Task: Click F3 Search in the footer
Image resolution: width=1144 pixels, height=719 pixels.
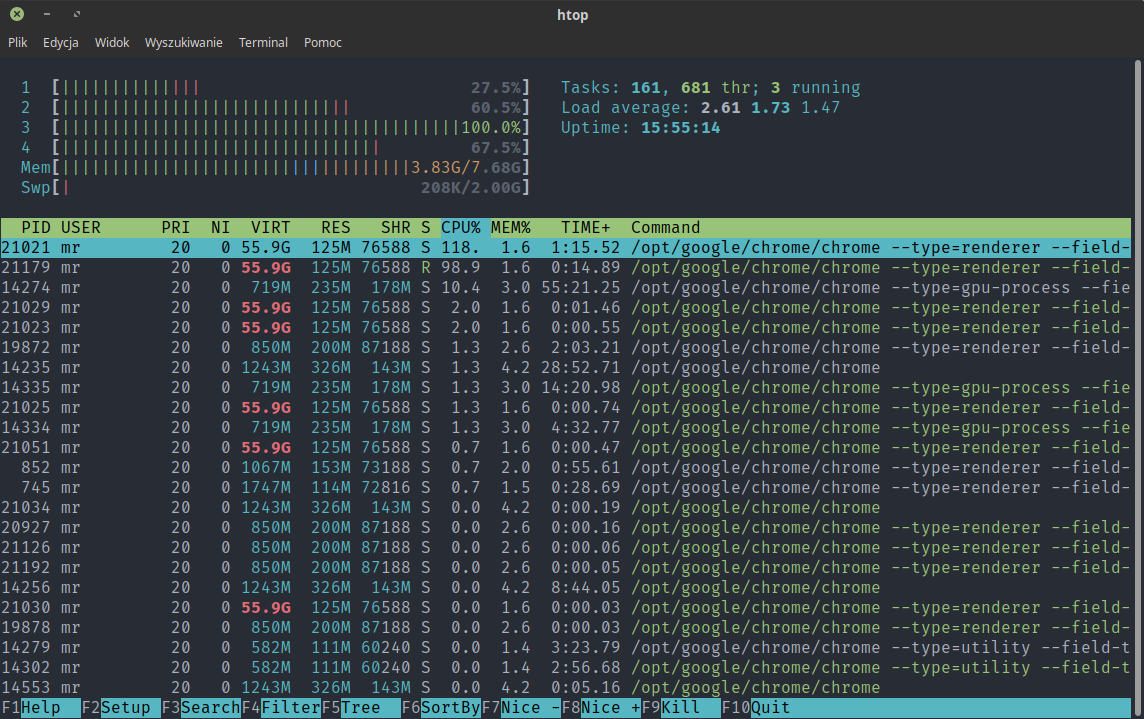Action: point(201,707)
